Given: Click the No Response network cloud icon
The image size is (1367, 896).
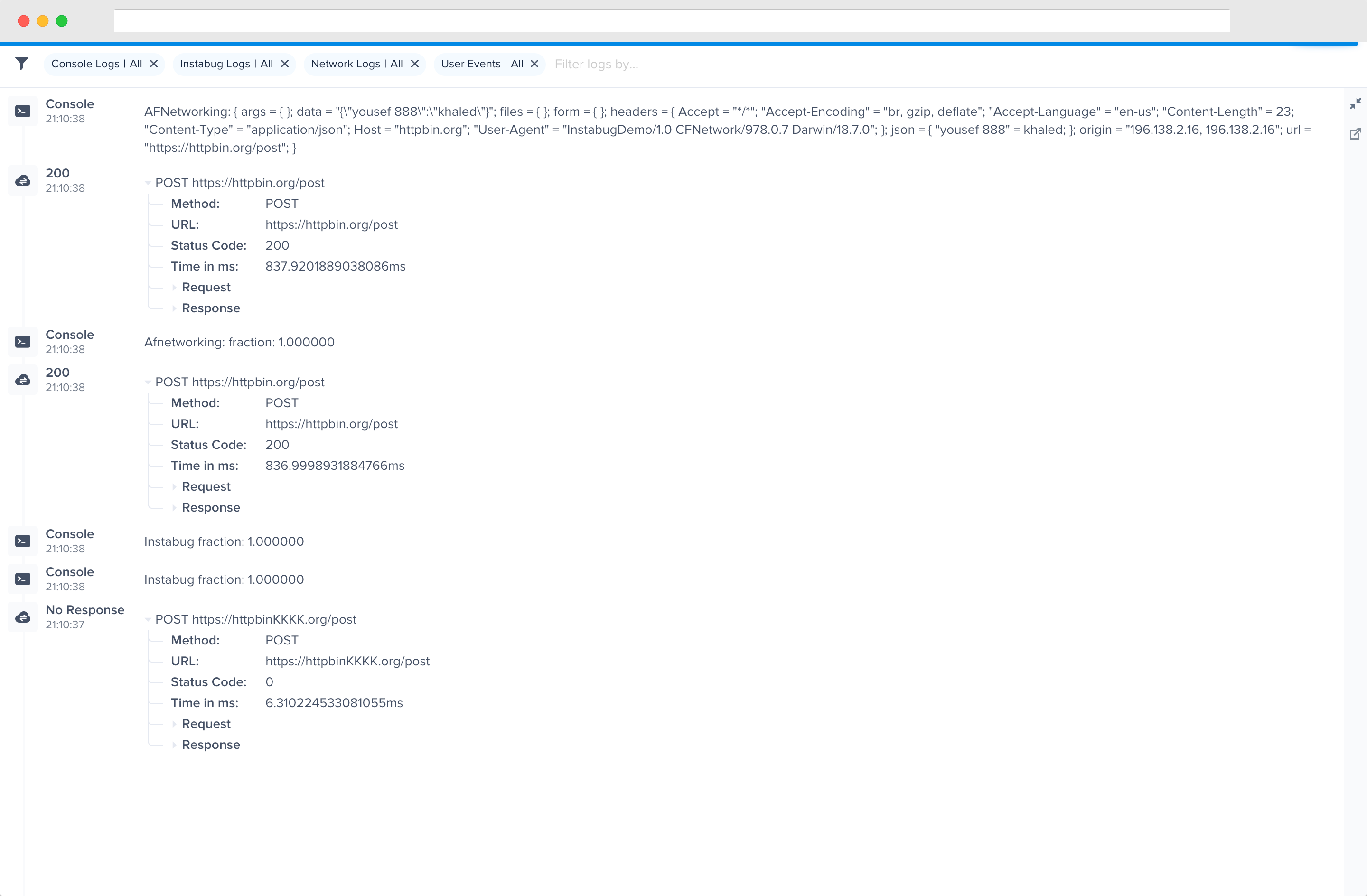Looking at the screenshot, I should [x=22, y=617].
